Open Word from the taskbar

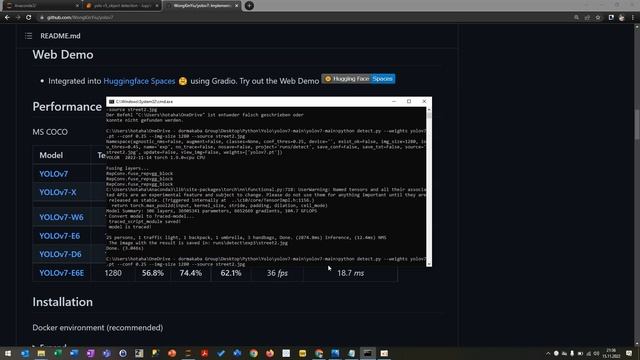[74, 353]
